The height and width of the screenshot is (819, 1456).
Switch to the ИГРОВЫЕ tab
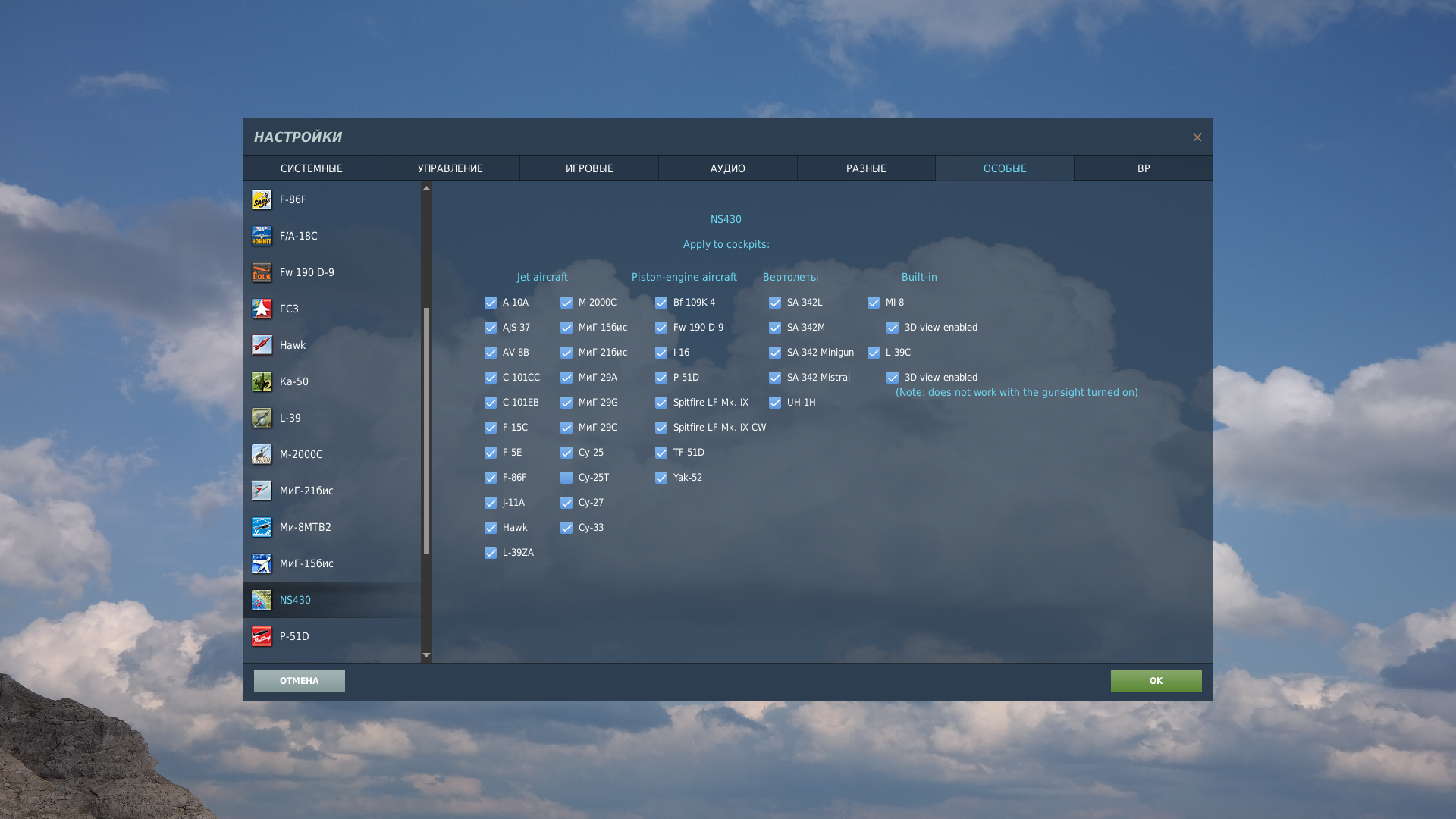point(589,168)
